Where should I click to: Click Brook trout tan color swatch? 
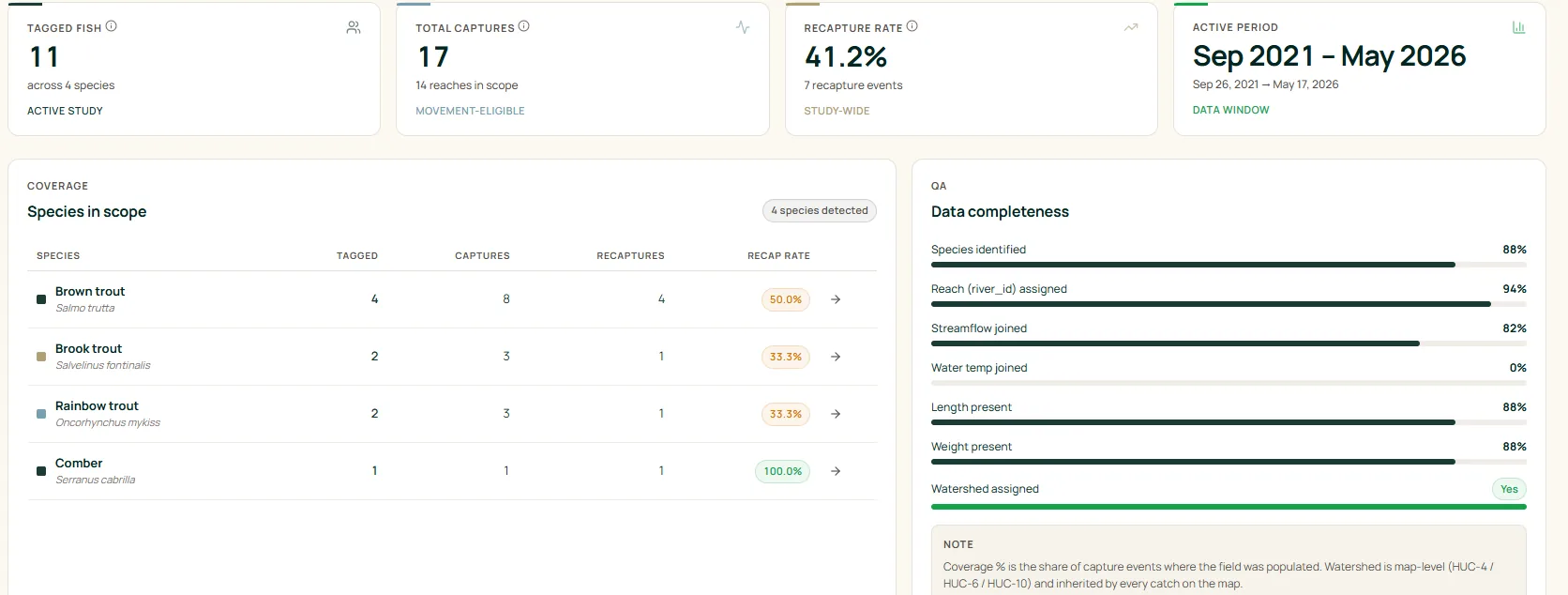pos(41,357)
